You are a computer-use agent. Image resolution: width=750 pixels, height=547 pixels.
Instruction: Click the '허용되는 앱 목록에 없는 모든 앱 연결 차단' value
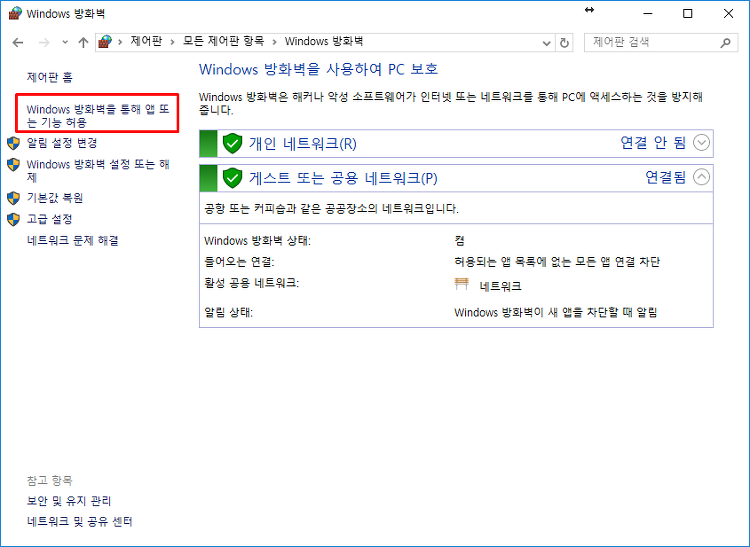pos(557,262)
